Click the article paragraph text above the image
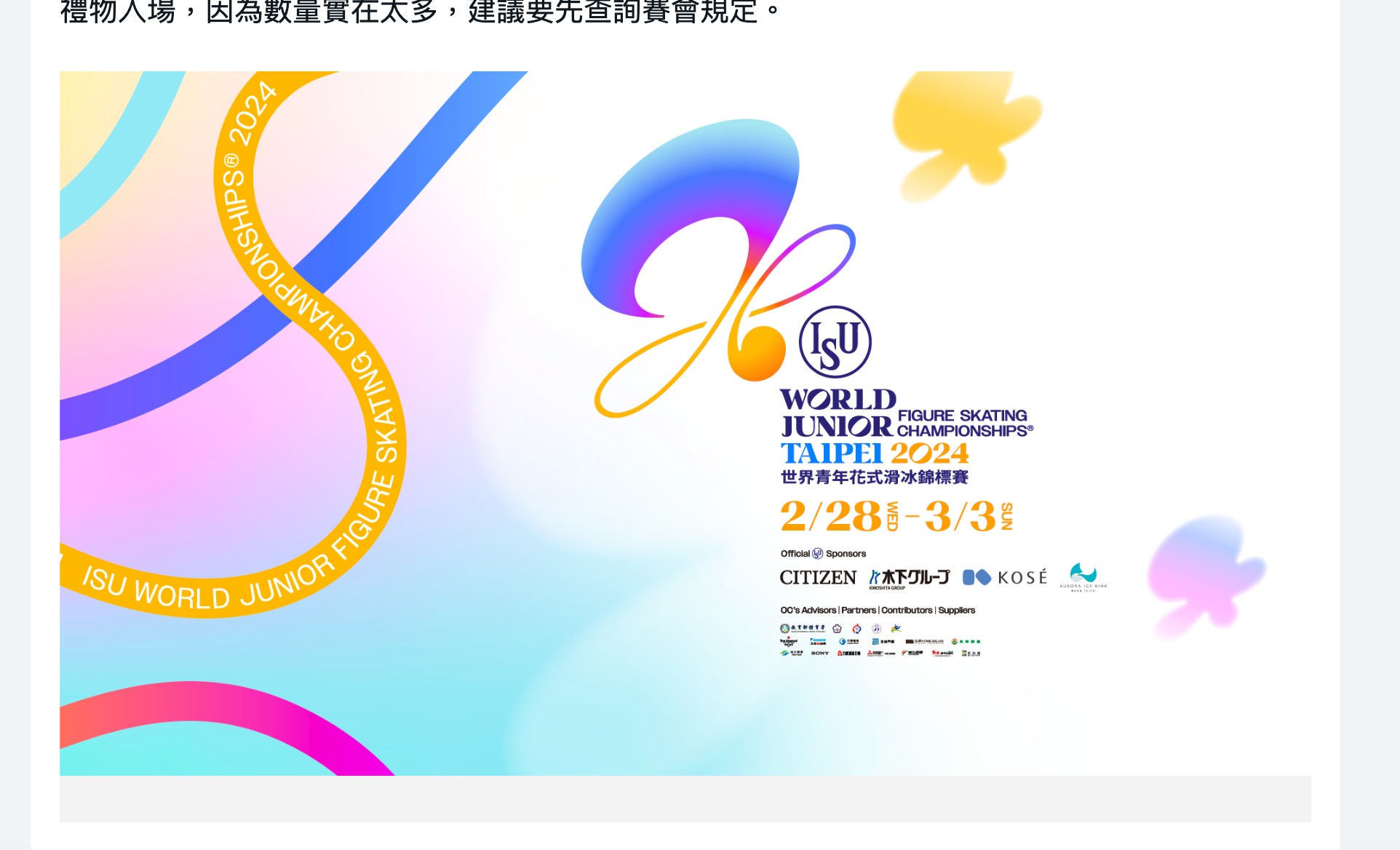The image size is (1400, 850). point(420,12)
